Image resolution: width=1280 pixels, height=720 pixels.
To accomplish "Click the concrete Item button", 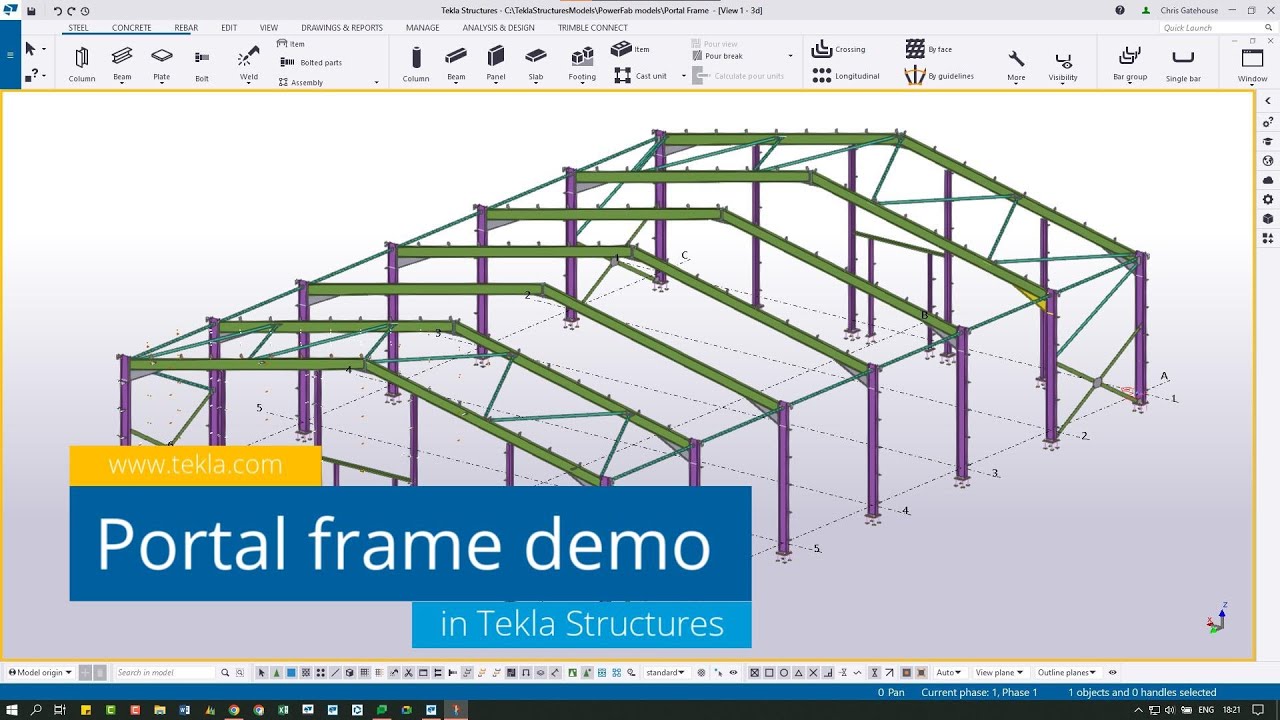I will click(x=630, y=49).
